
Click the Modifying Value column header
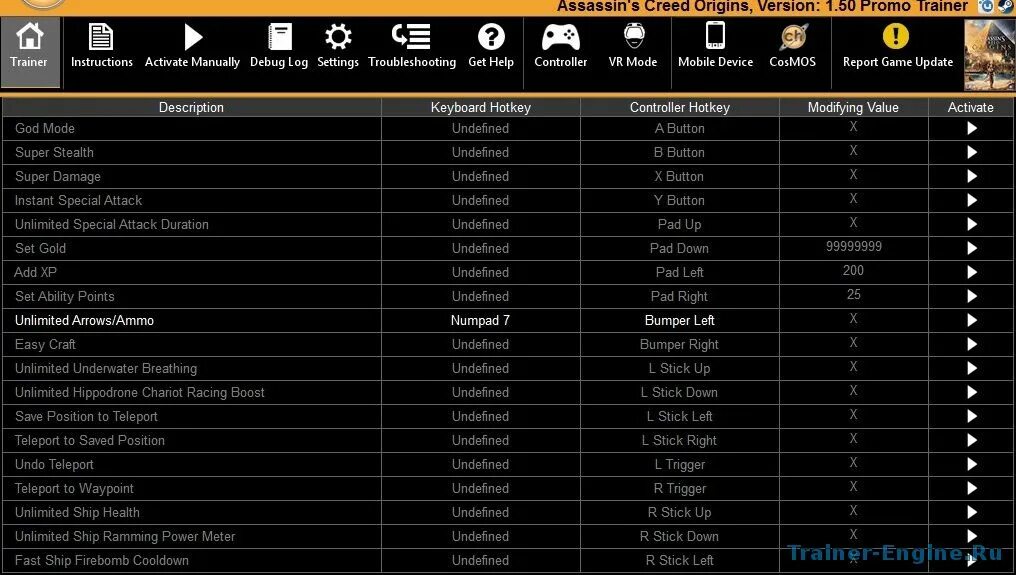click(853, 107)
